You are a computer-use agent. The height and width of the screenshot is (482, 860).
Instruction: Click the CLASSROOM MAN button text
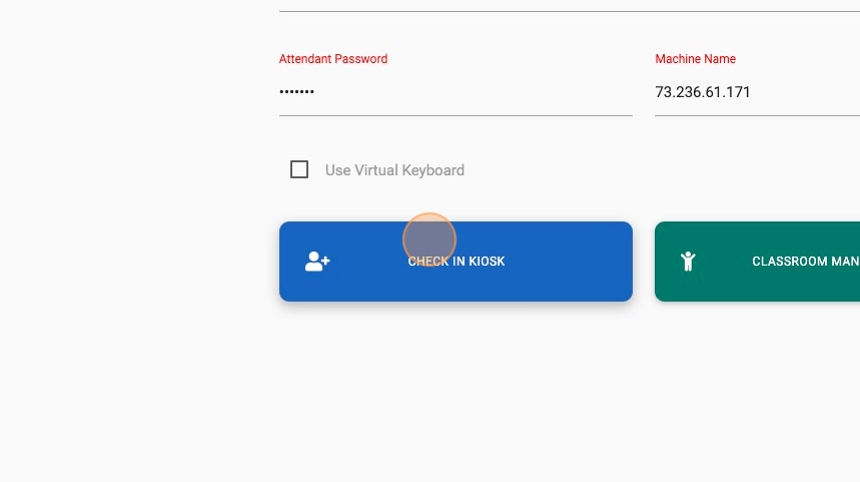805,262
